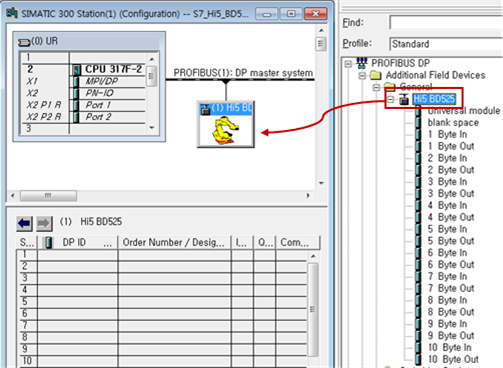Click the Com... column header
The image size is (503, 368).
click(298, 243)
